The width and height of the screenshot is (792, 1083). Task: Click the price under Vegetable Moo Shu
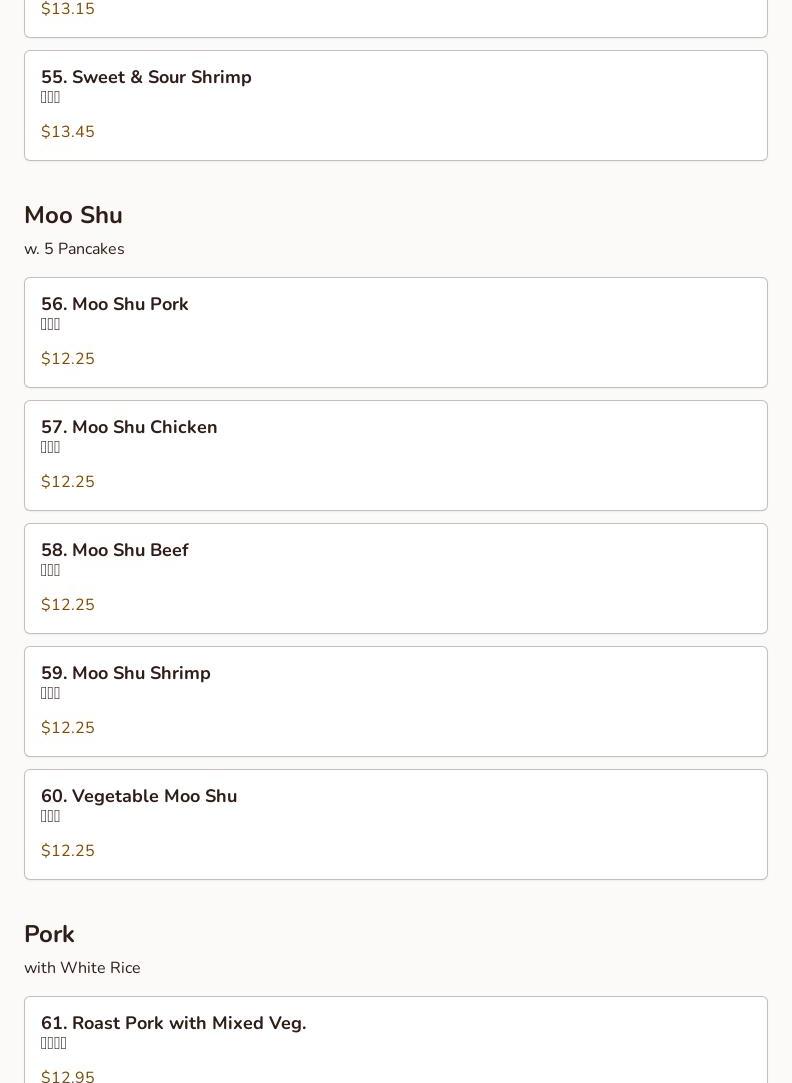[68, 851]
